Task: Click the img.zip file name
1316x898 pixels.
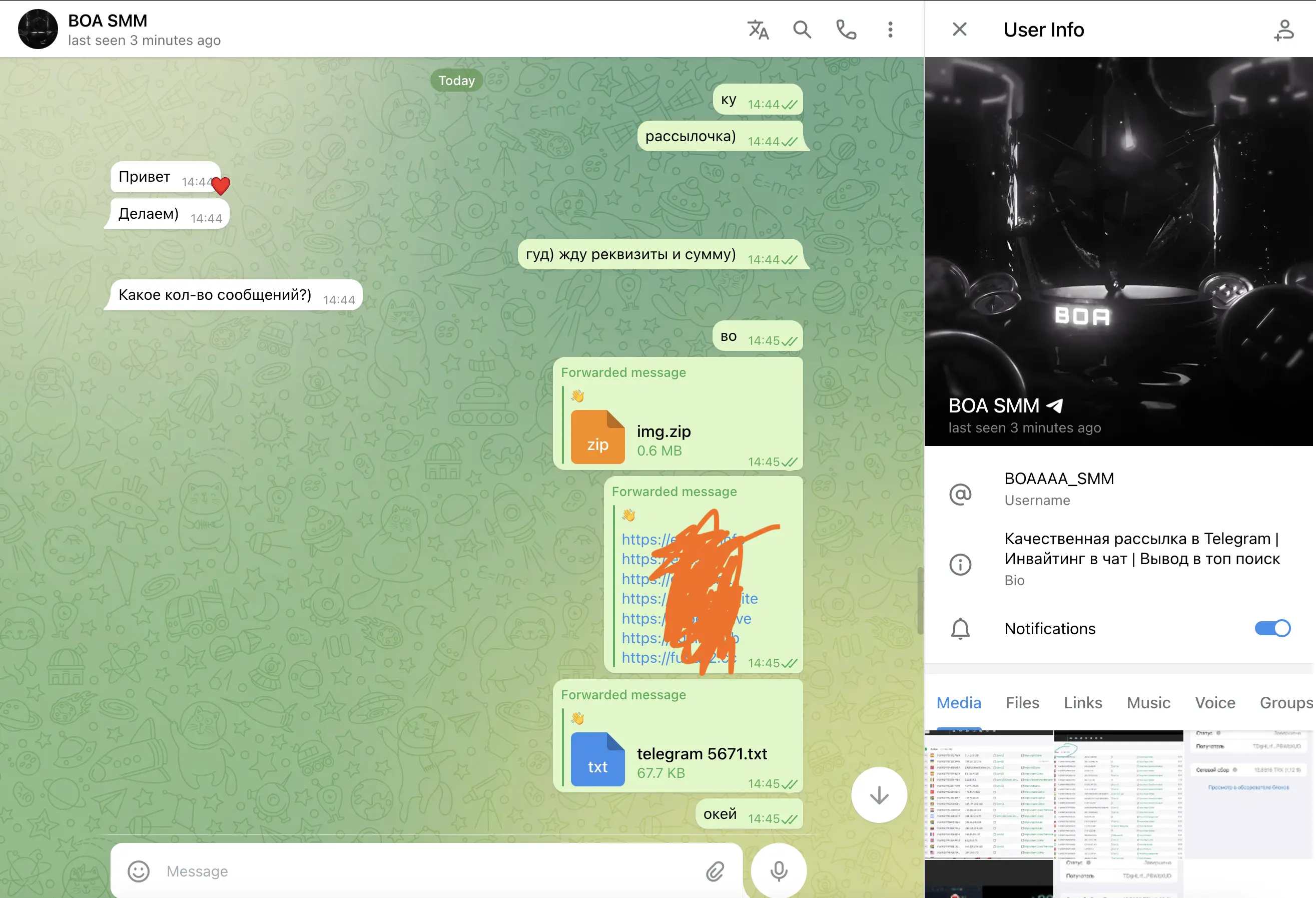Action: pos(663,431)
